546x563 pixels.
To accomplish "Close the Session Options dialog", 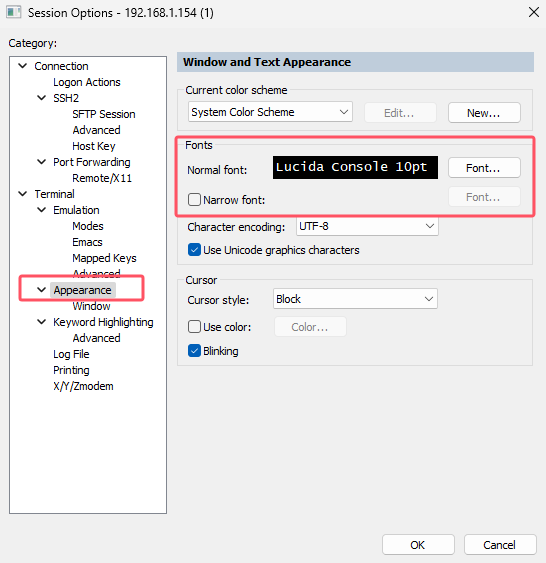I will (x=533, y=12).
